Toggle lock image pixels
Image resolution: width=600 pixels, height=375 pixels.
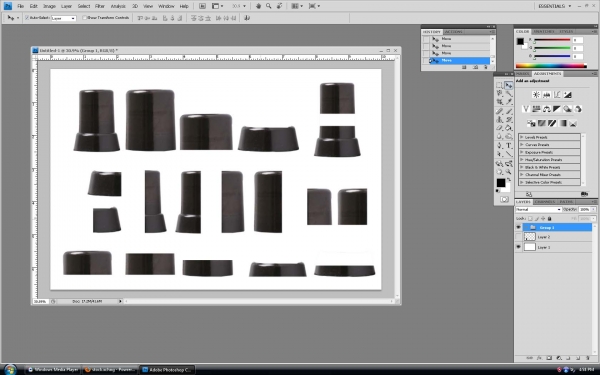click(536, 218)
